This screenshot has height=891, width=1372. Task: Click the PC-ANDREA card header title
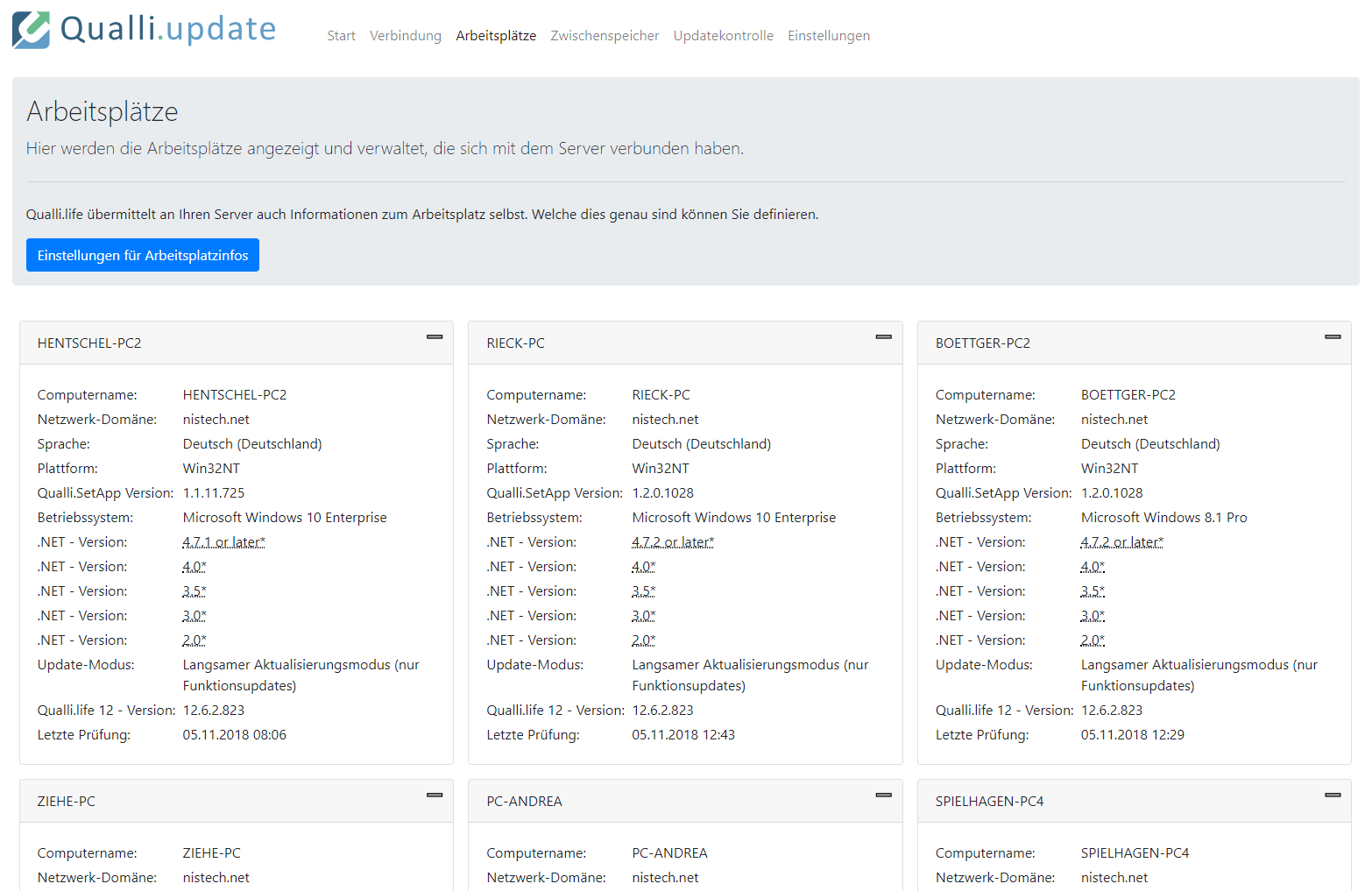(x=524, y=802)
